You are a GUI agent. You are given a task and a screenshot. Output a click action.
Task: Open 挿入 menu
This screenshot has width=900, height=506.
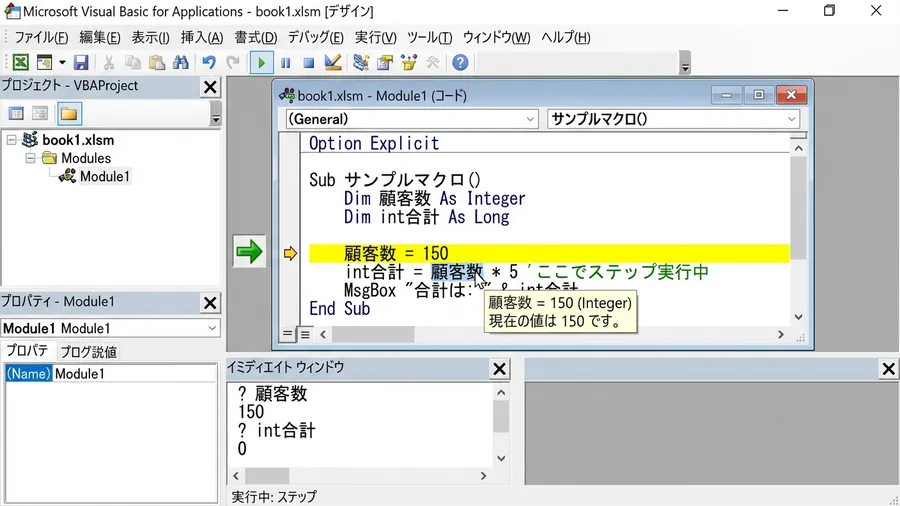tap(201, 37)
